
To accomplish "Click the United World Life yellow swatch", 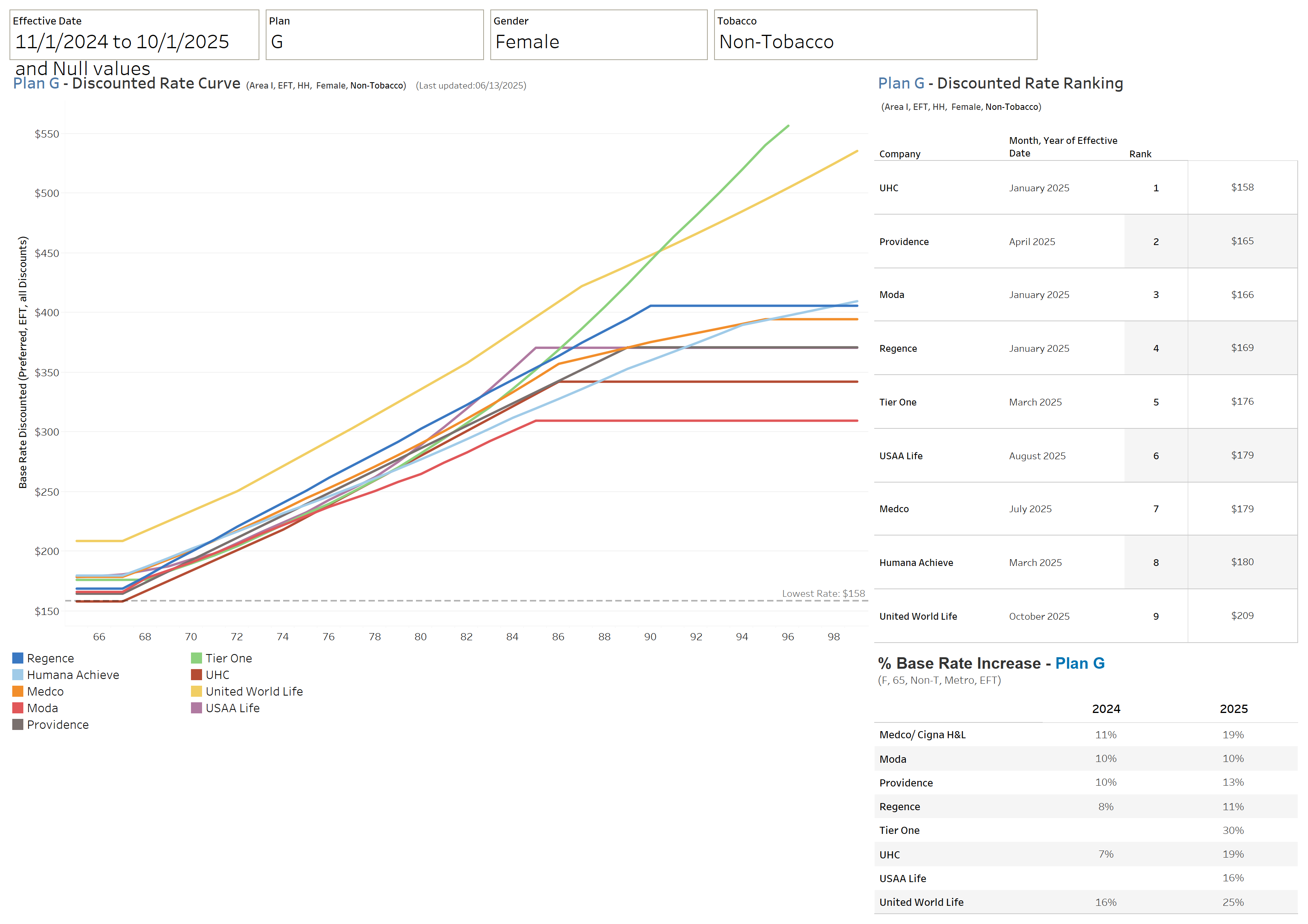I will (197, 691).
